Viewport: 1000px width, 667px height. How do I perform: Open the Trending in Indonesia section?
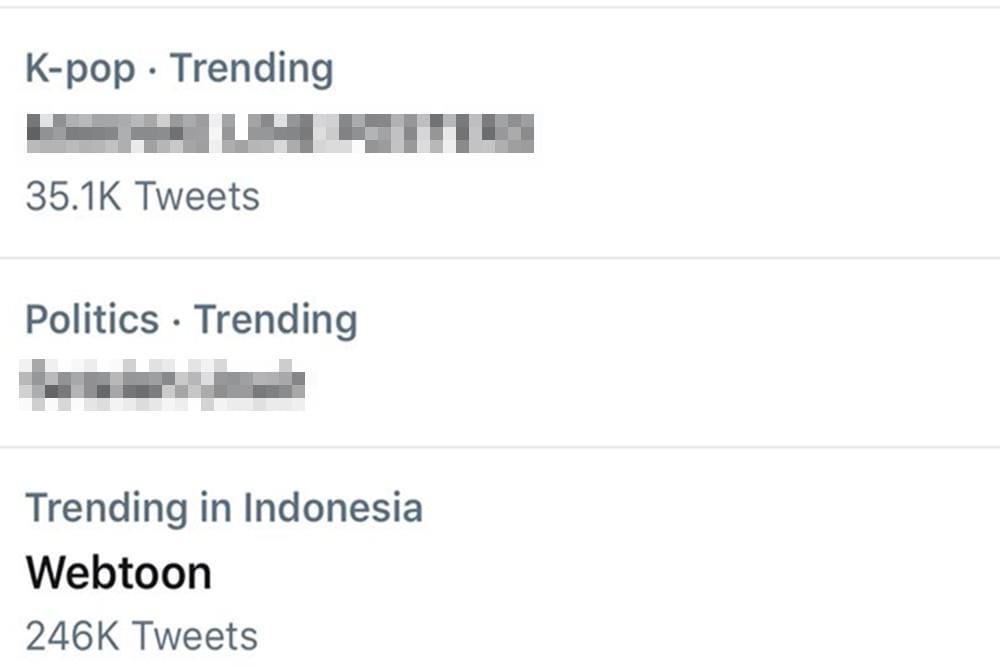(227, 508)
